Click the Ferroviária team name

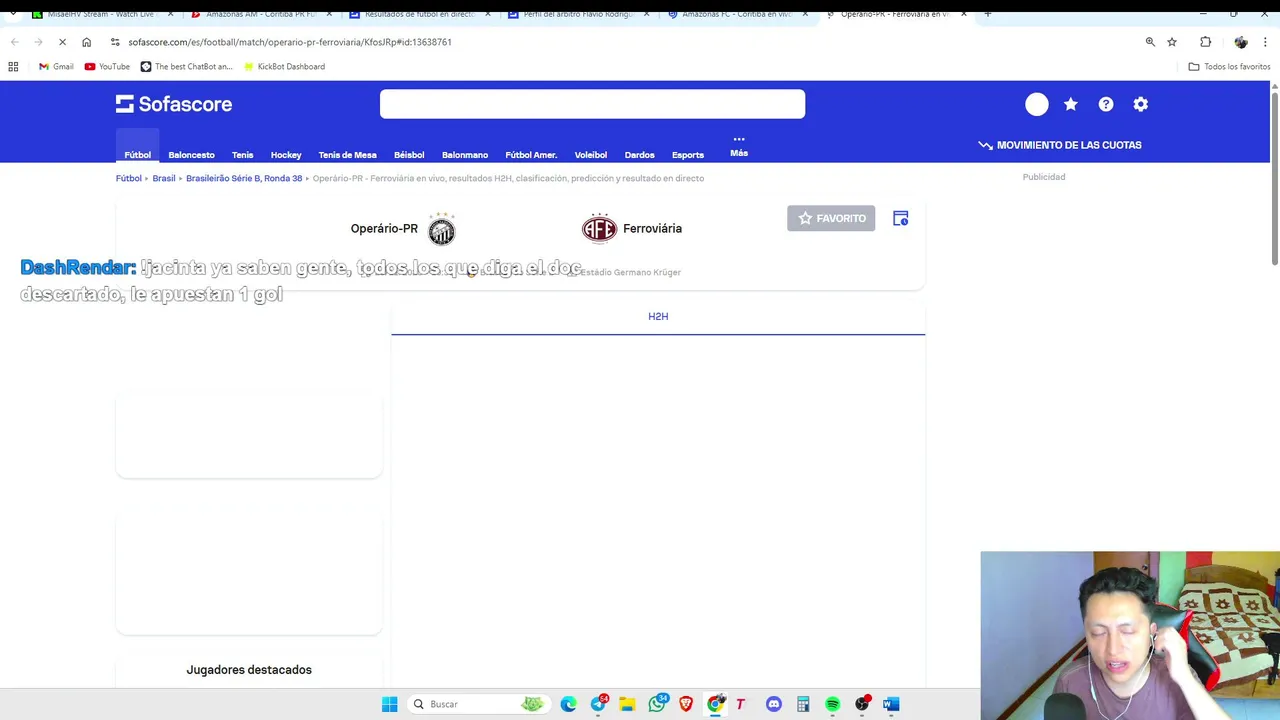[652, 228]
